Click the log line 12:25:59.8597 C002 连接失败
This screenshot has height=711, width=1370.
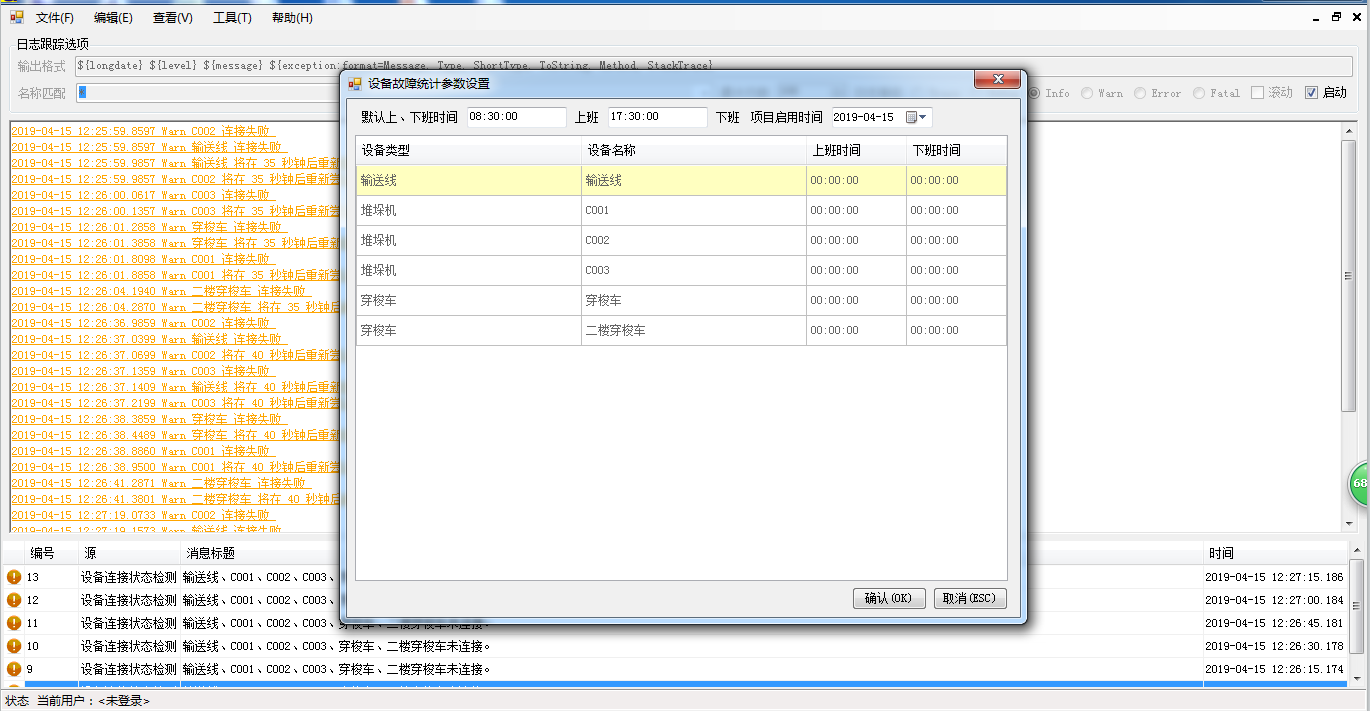143,131
